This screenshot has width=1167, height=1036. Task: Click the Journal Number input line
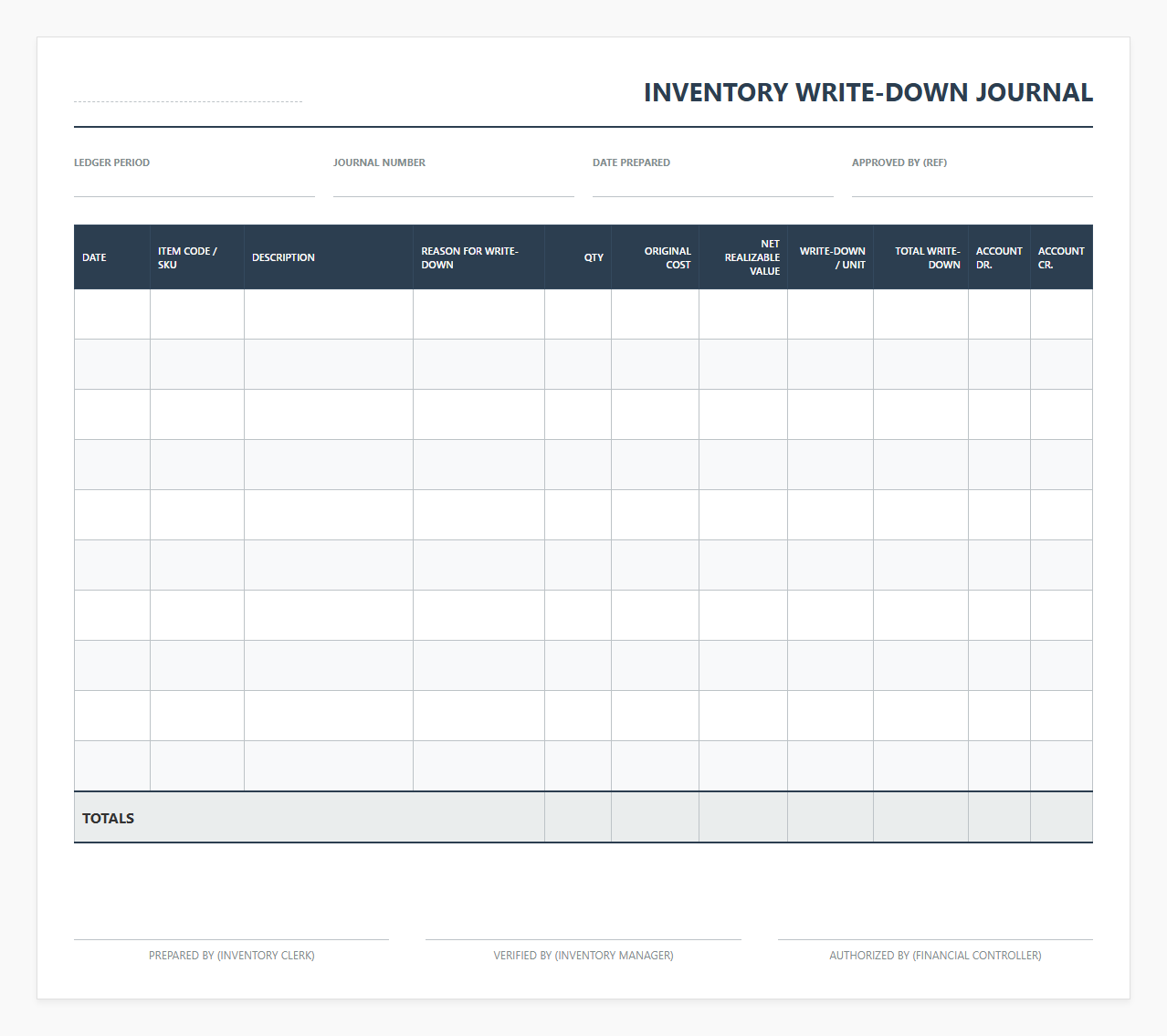click(454, 185)
